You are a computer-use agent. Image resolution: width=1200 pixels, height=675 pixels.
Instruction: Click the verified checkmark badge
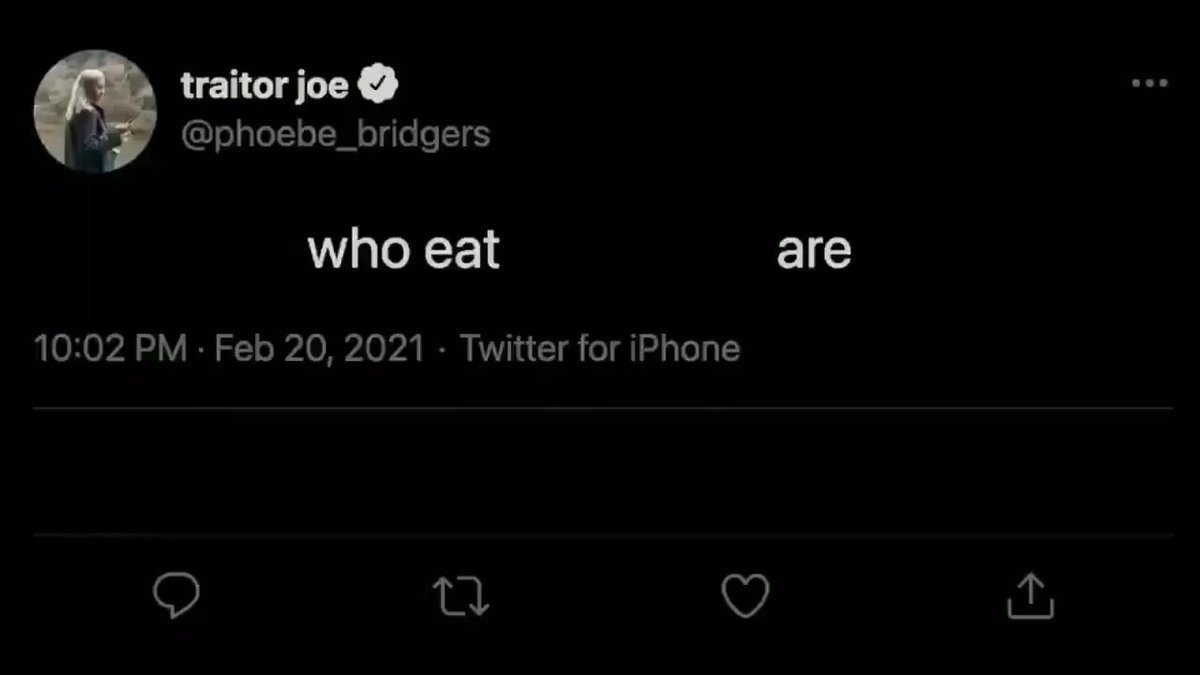coord(379,86)
